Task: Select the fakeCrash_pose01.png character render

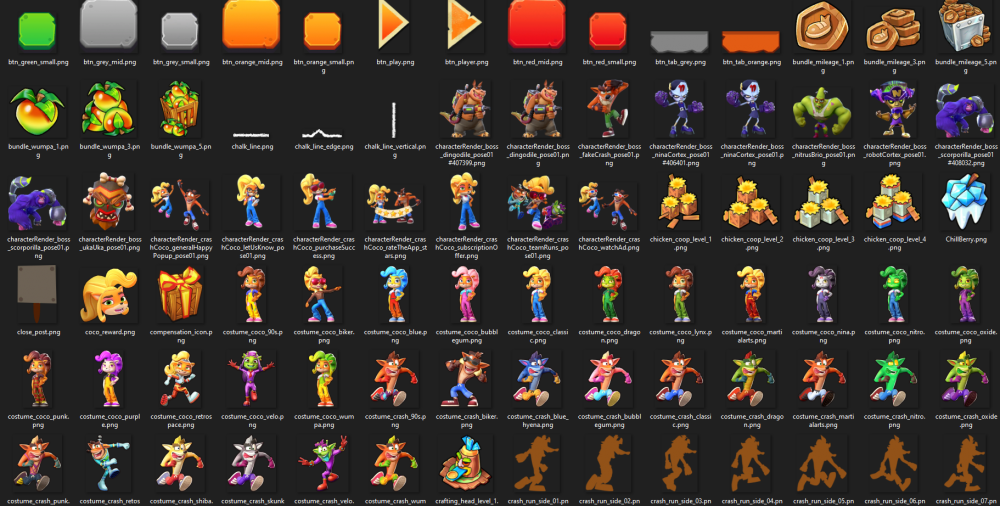Action: click(608, 109)
